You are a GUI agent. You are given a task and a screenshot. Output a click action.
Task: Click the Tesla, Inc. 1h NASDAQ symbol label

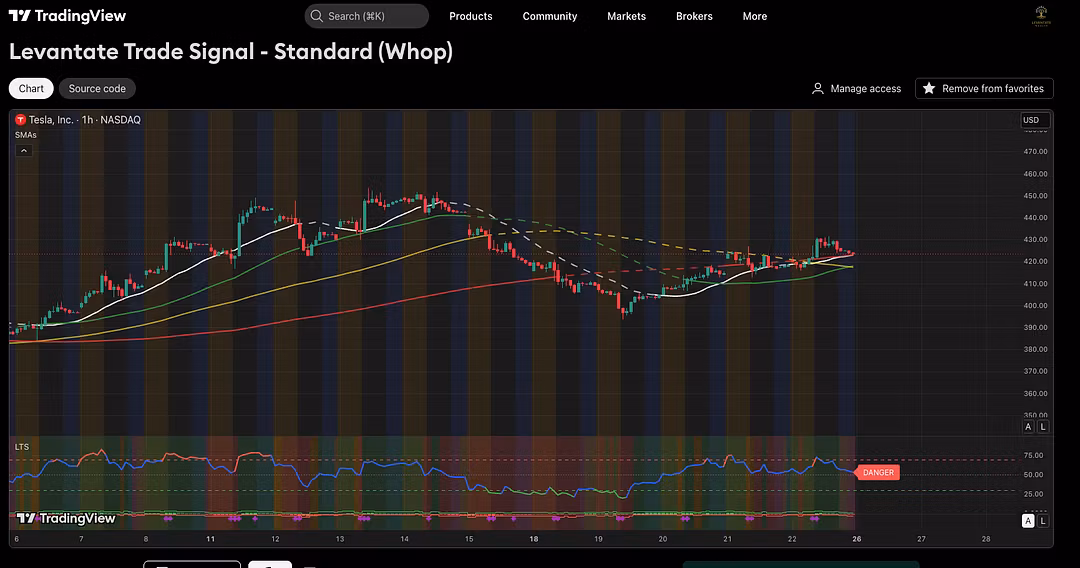84,120
